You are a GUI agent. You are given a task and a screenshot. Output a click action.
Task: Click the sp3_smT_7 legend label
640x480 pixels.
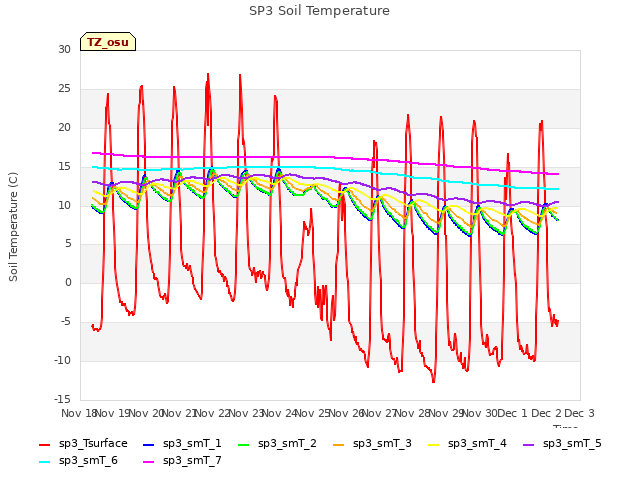pos(192,460)
